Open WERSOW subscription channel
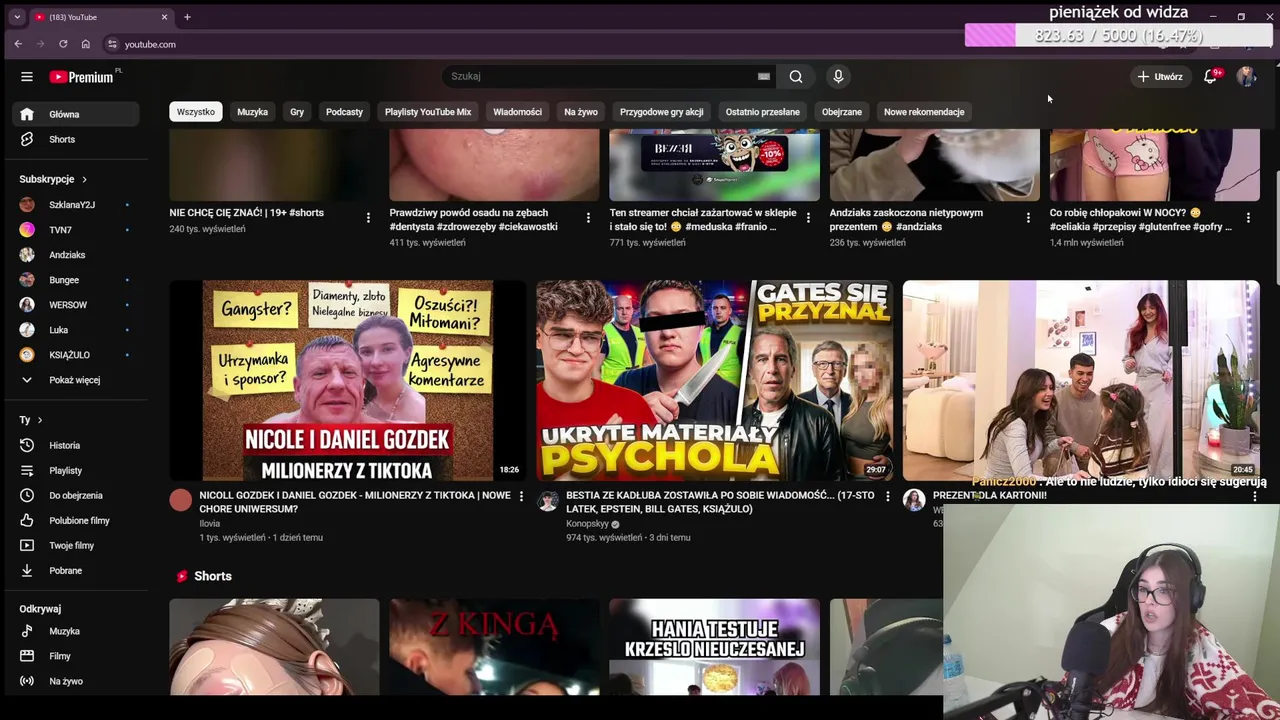This screenshot has height=720, width=1280. (x=76, y=305)
